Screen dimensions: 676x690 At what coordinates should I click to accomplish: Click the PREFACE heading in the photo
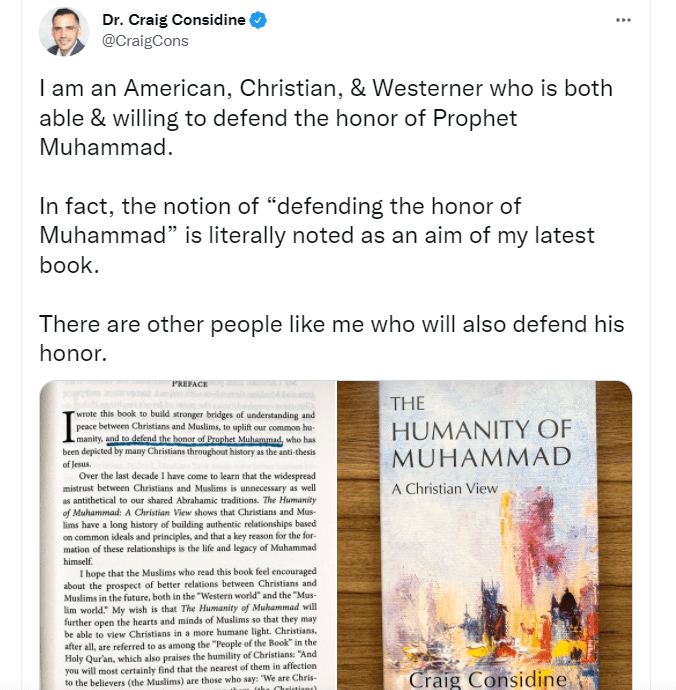(190, 384)
